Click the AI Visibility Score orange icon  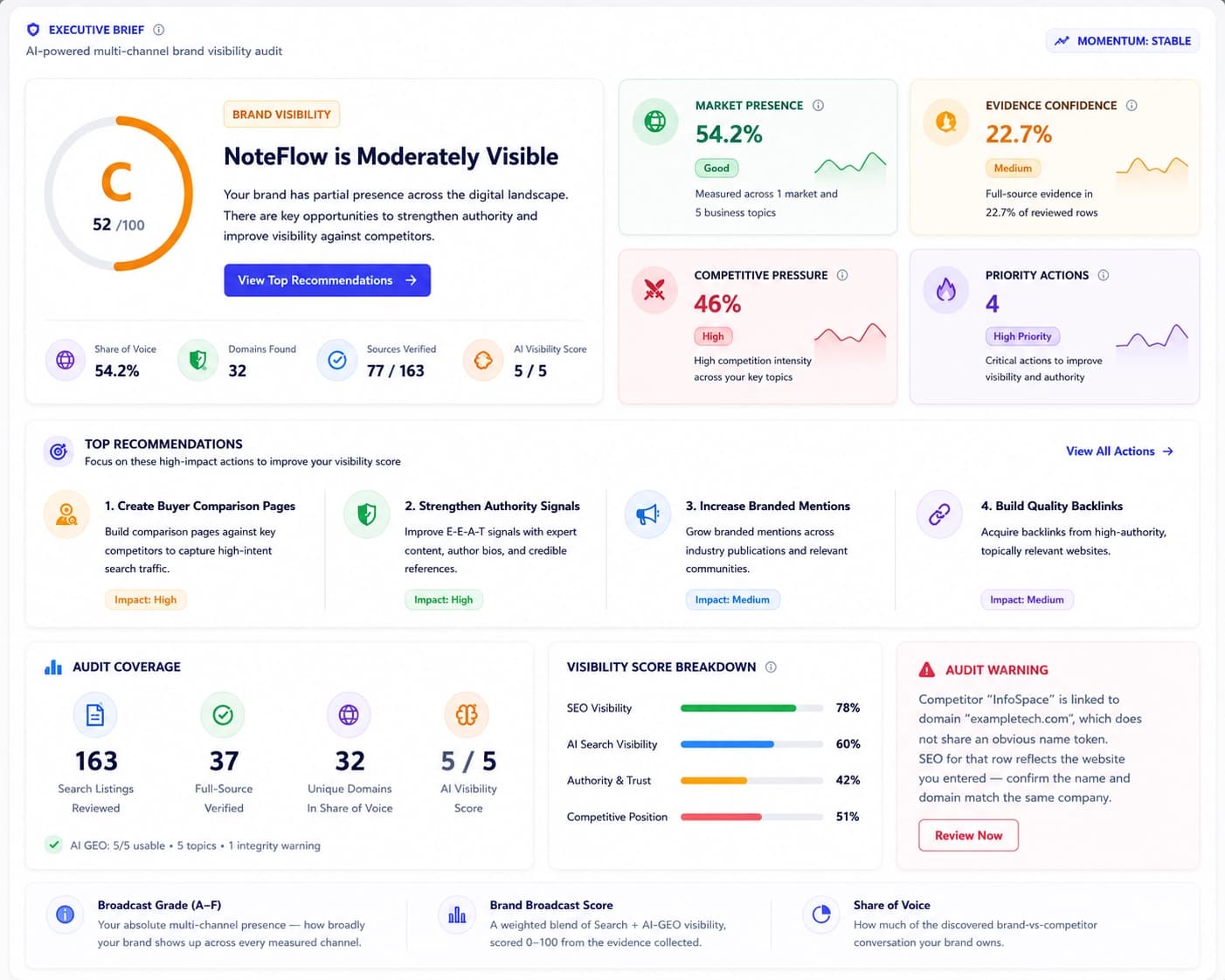point(483,360)
